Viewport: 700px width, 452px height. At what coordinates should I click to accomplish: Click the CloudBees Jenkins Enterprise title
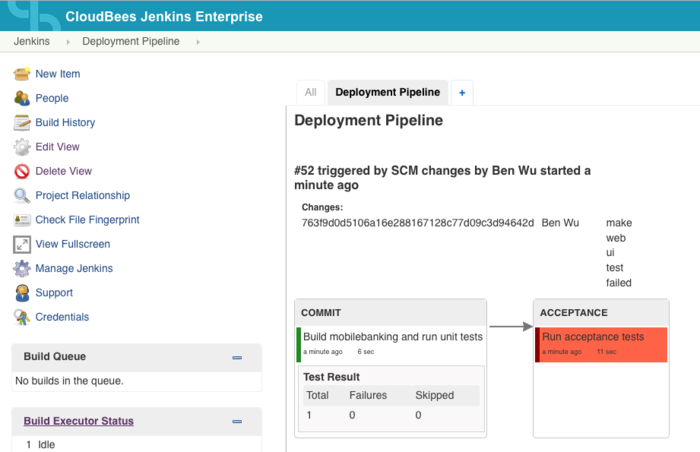(x=164, y=17)
